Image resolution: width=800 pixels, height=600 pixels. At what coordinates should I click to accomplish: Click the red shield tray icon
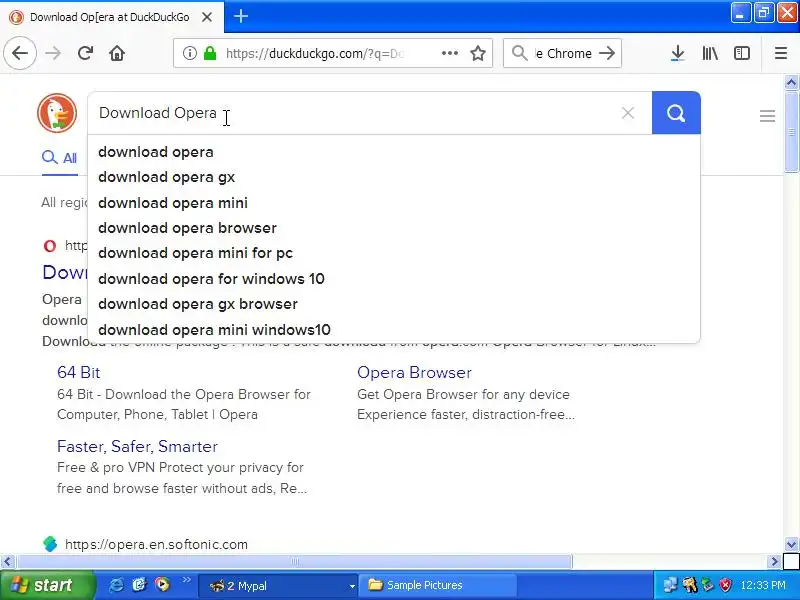tap(725, 585)
